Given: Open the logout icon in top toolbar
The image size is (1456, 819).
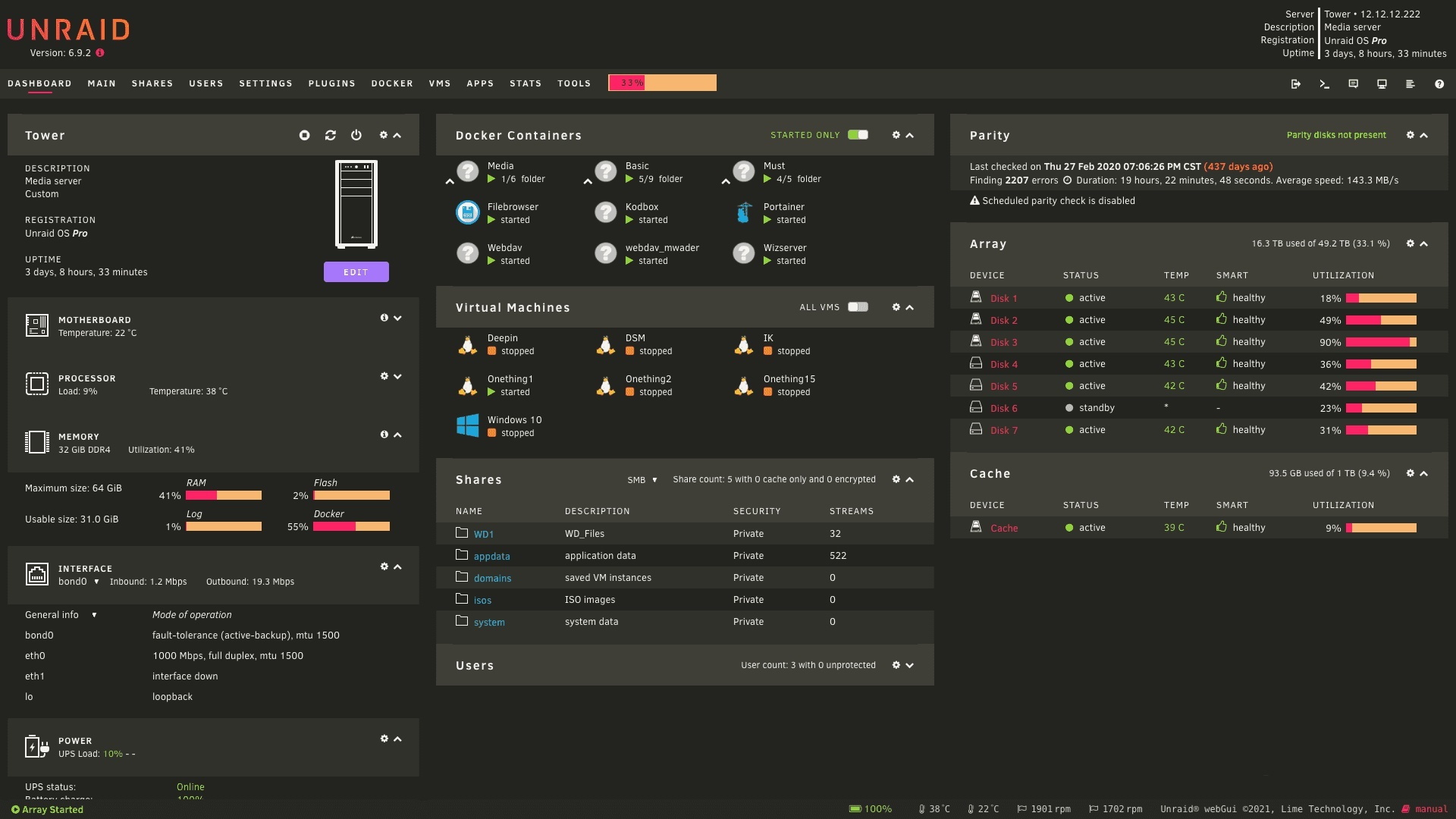Looking at the screenshot, I should (1295, 84).
